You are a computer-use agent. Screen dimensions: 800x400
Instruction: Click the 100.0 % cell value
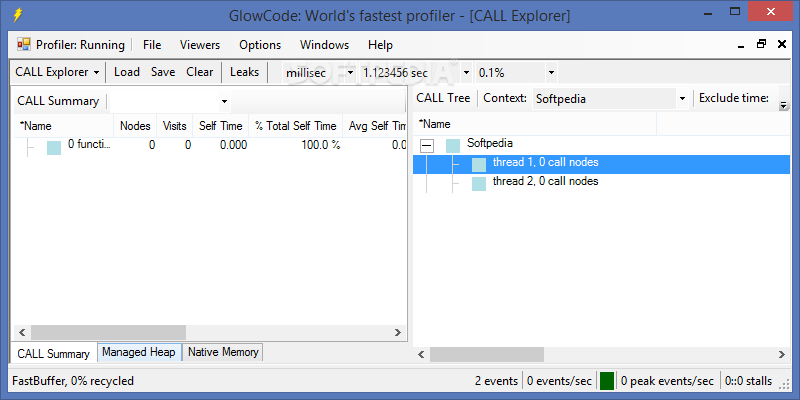320,145
